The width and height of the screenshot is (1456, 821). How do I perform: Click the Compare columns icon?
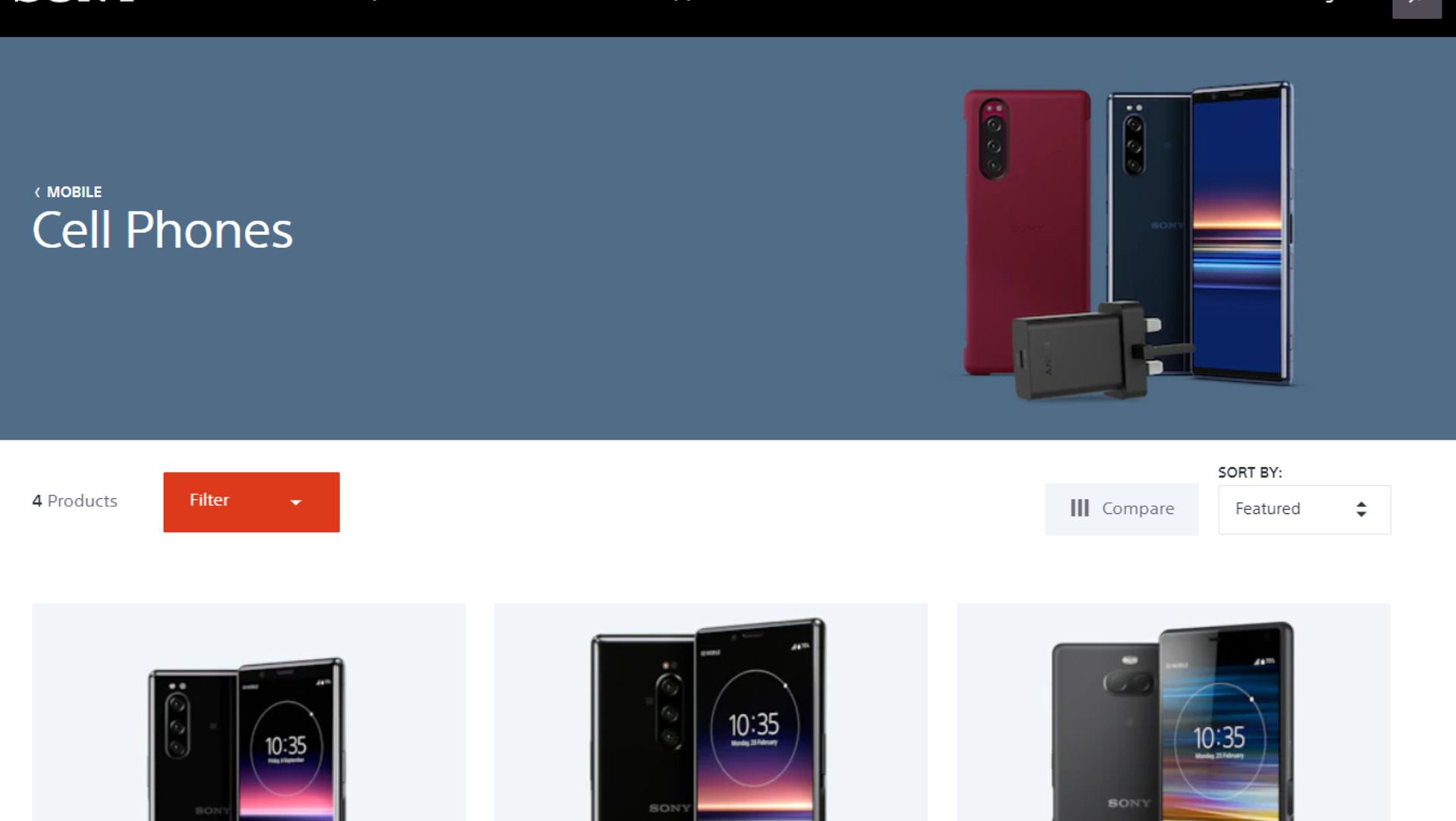(1079, 508)
